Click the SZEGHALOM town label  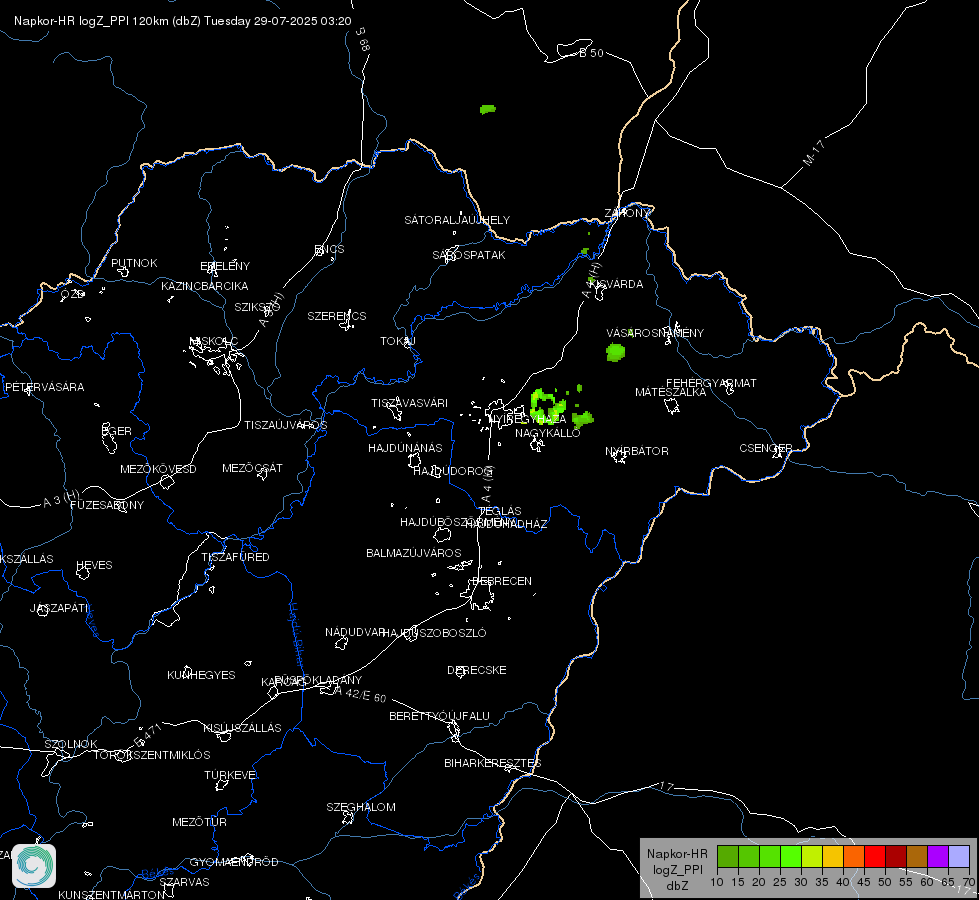pos(361,807)
